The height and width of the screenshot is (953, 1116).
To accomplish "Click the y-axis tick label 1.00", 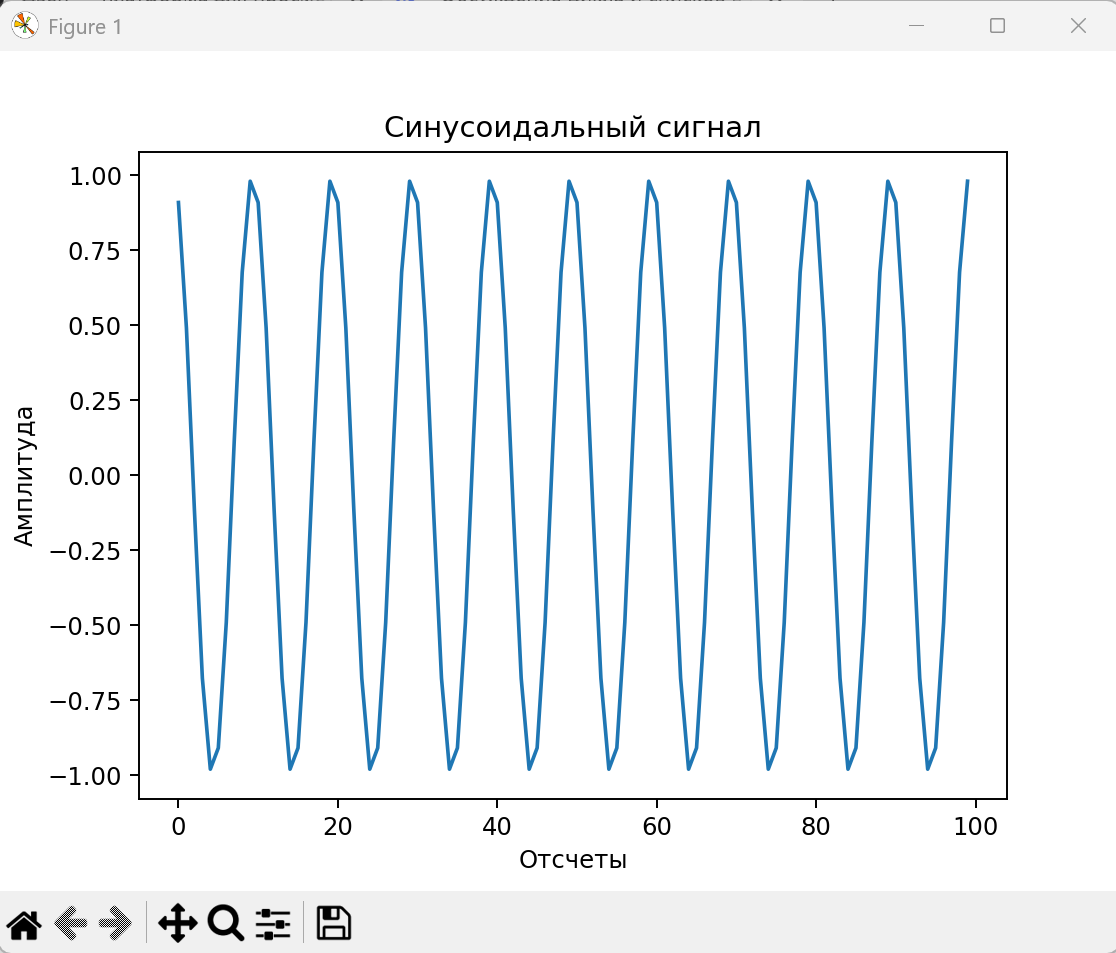I will click(96, 176).
